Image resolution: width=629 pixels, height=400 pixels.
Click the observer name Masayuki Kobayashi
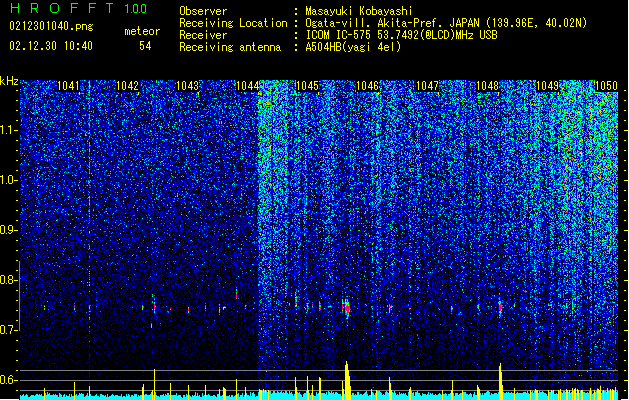point(359,11)
